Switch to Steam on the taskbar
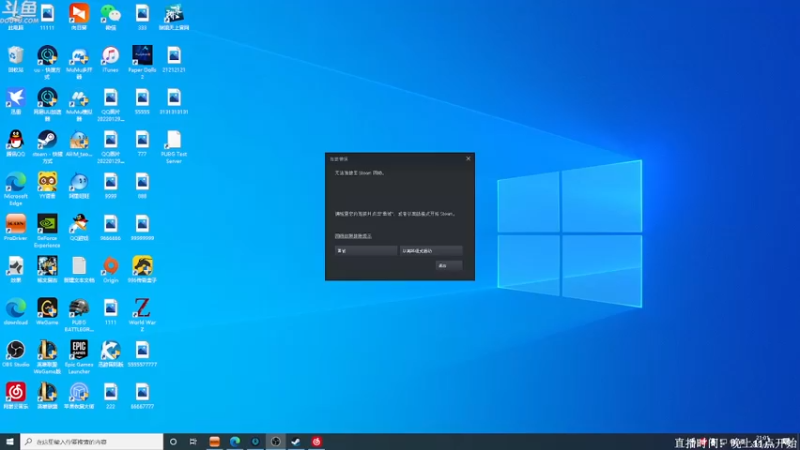Image resolution: width=800 pixels, height=450 pixels. coord(296,441)
